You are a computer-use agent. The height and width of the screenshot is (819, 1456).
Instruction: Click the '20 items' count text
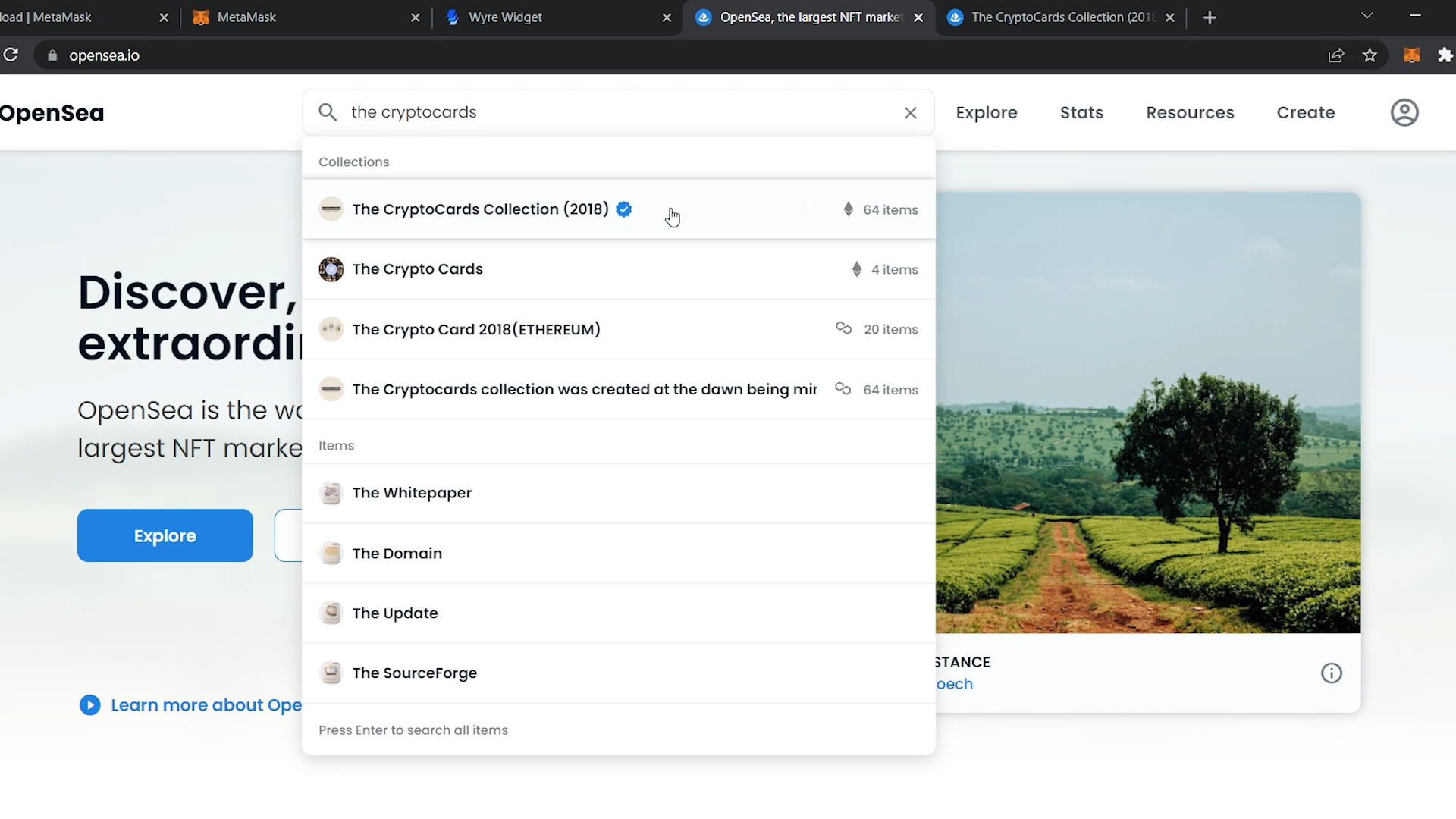coord(891,330)
